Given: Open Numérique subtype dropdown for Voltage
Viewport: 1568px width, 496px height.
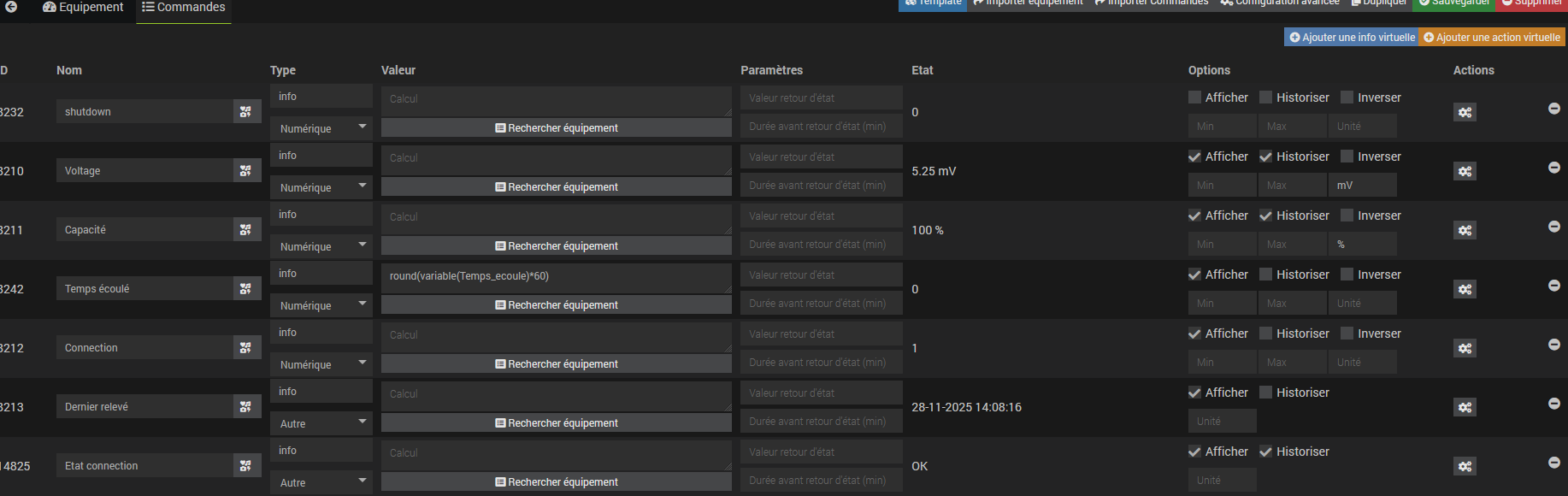Looking at the screenshot, I should coord(321,187).
